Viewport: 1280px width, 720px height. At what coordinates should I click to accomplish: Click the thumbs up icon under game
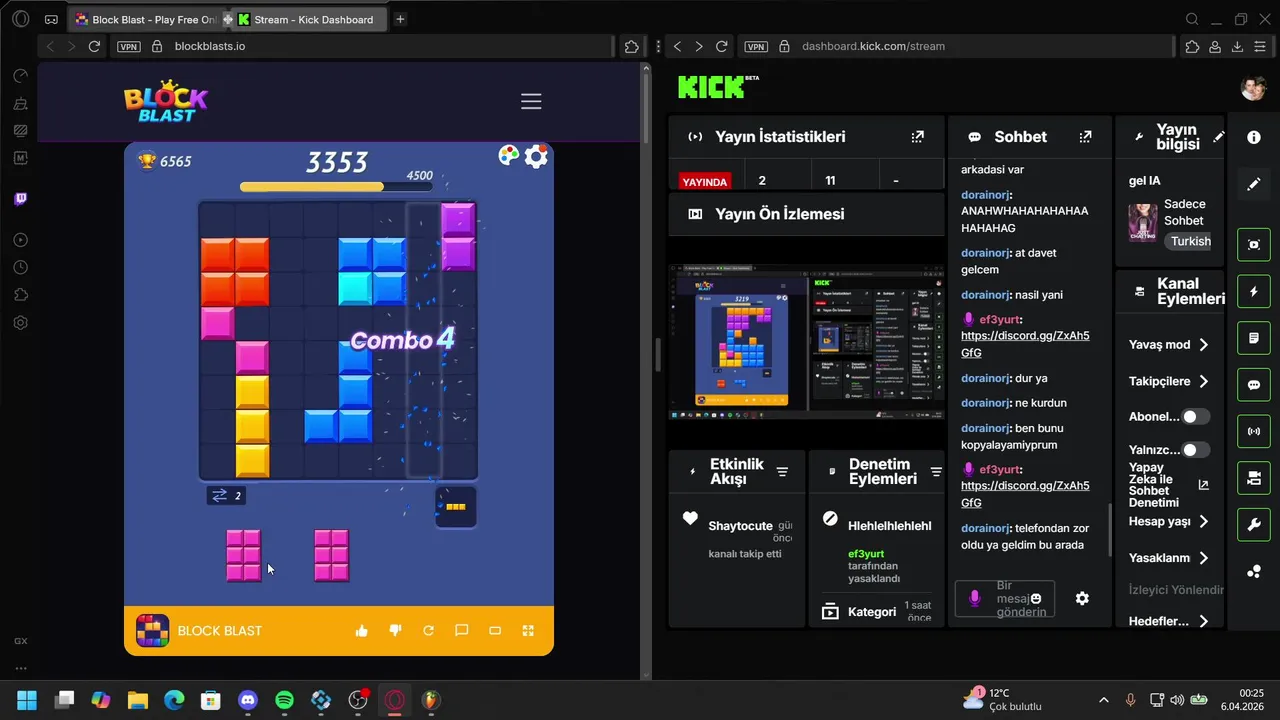click(x=362, y=631)
